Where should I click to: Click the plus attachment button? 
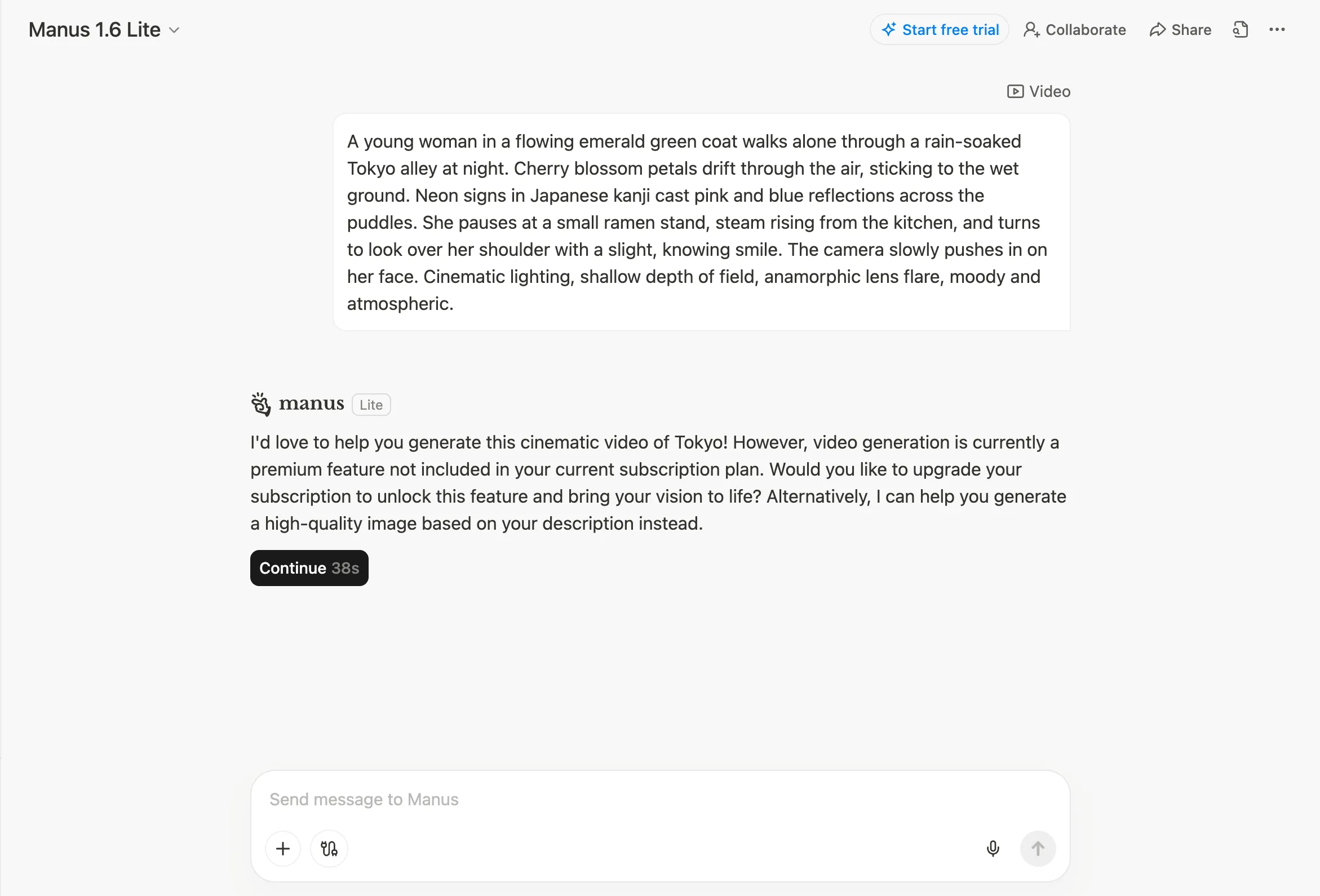[x=283, y=849]
